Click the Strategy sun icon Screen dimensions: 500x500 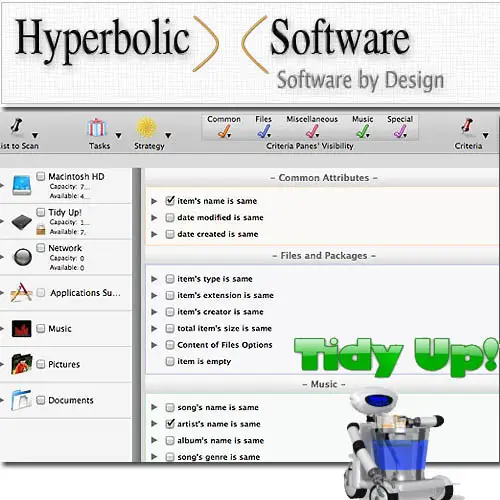point(146,128)
